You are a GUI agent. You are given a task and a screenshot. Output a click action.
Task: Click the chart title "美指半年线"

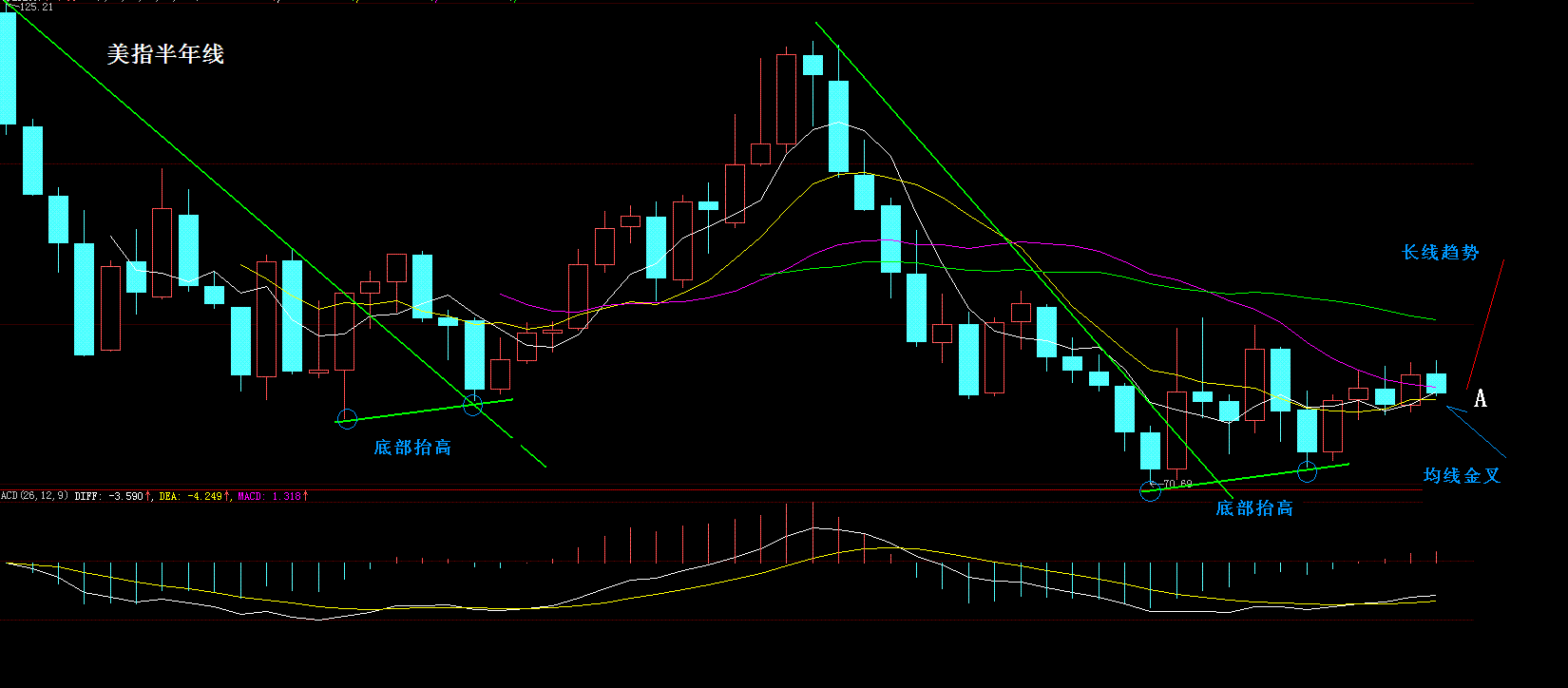165,54
